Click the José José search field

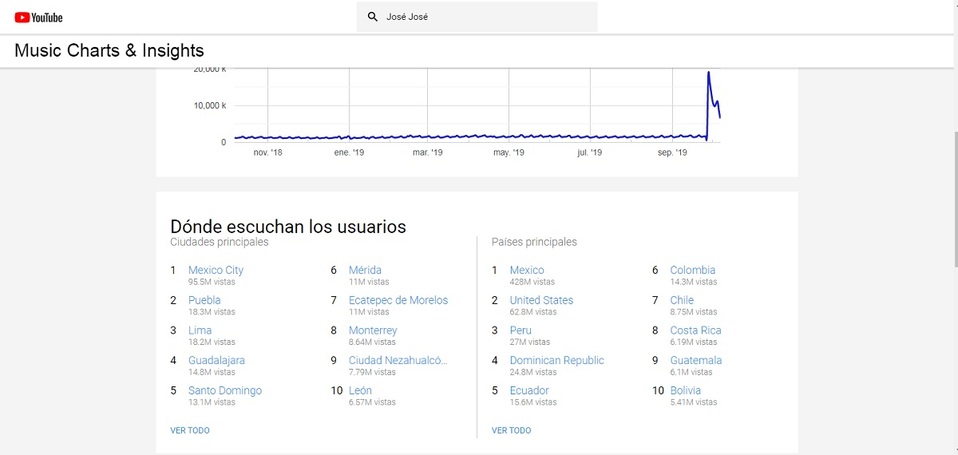click(485, 17)
